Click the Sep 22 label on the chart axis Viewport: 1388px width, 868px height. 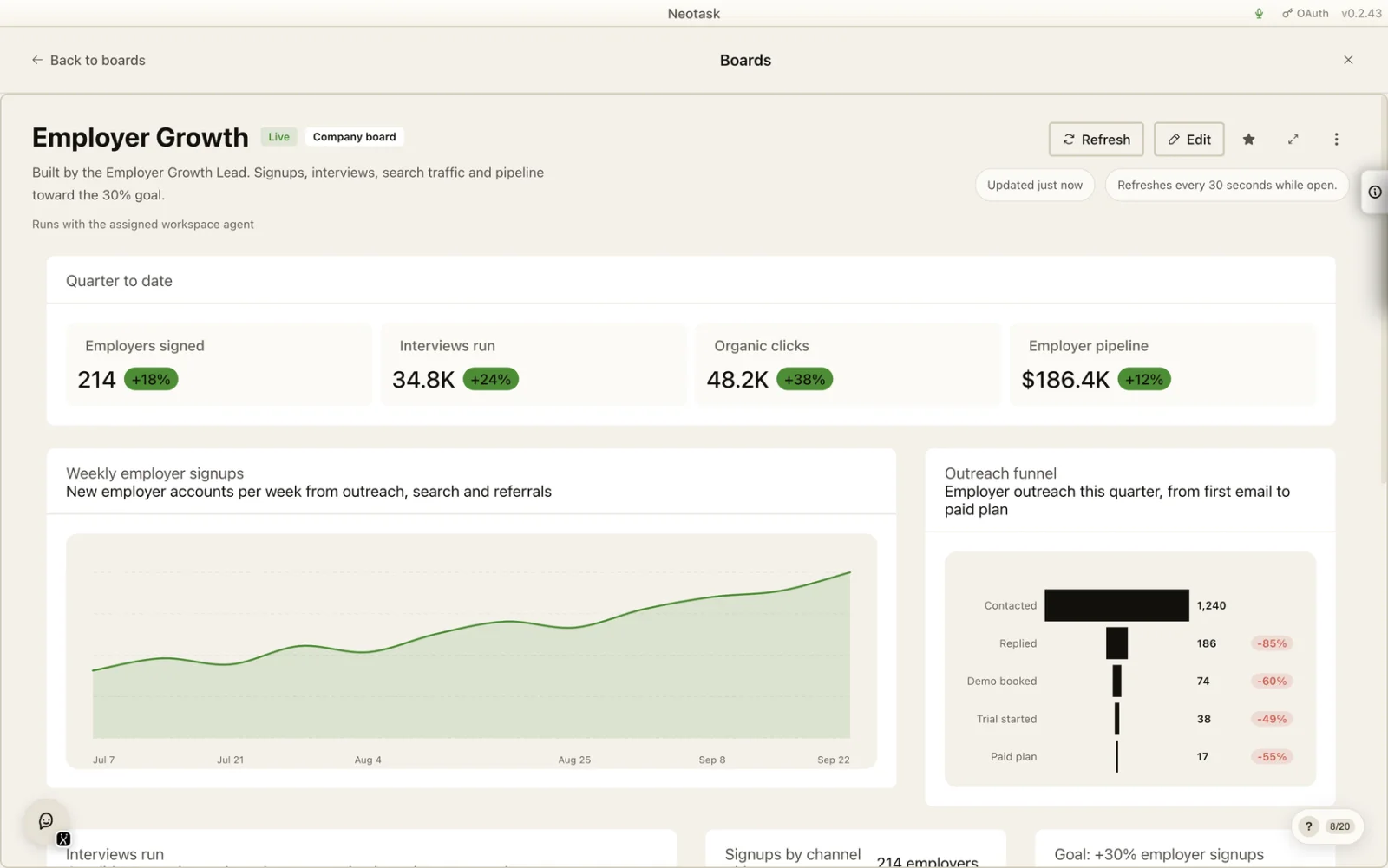pyautogui.click(x=833, y=760)
